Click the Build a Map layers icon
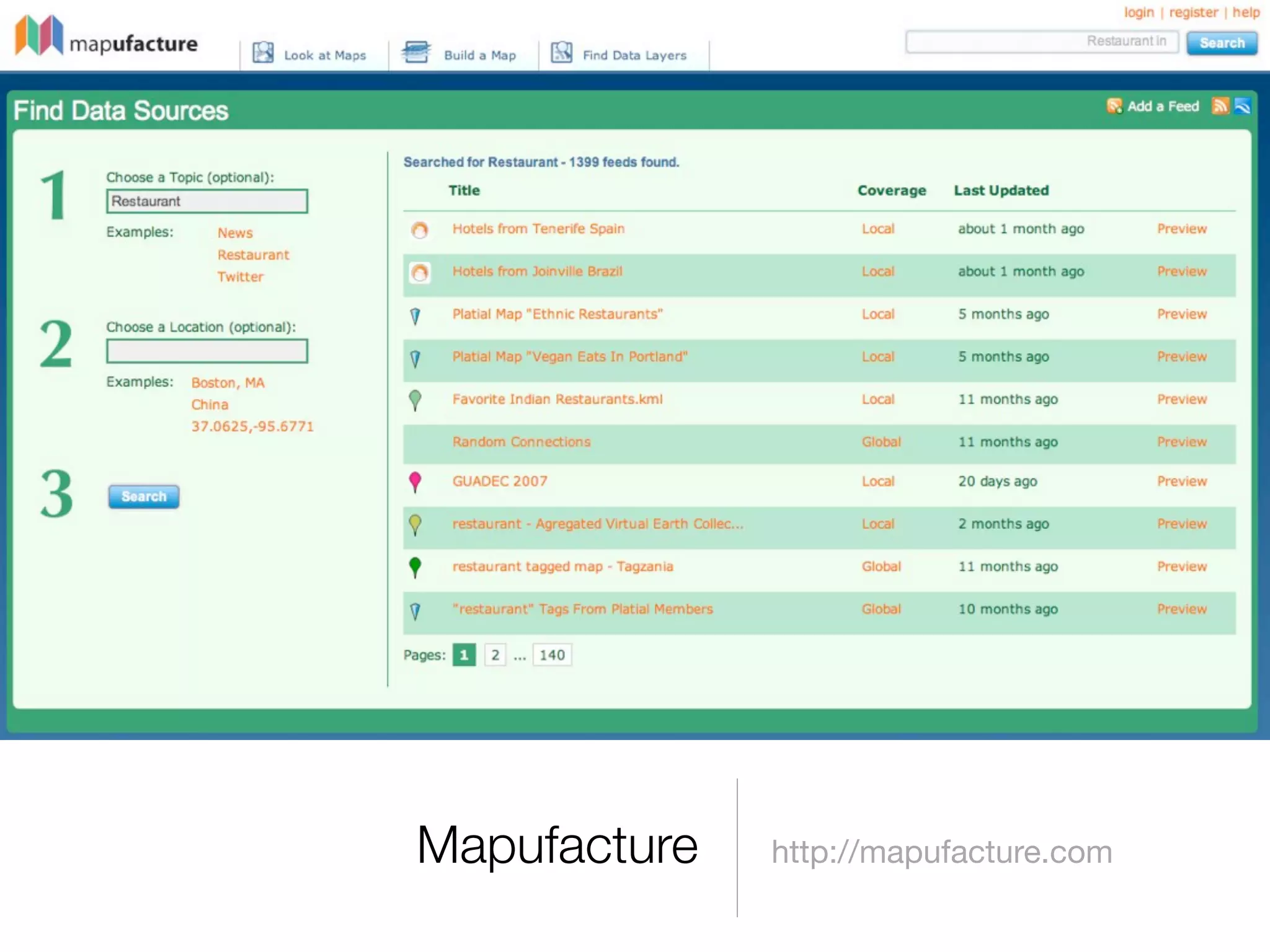This screenshot has width=1270, height=952. pyautogui.click(x=415, y=52)
